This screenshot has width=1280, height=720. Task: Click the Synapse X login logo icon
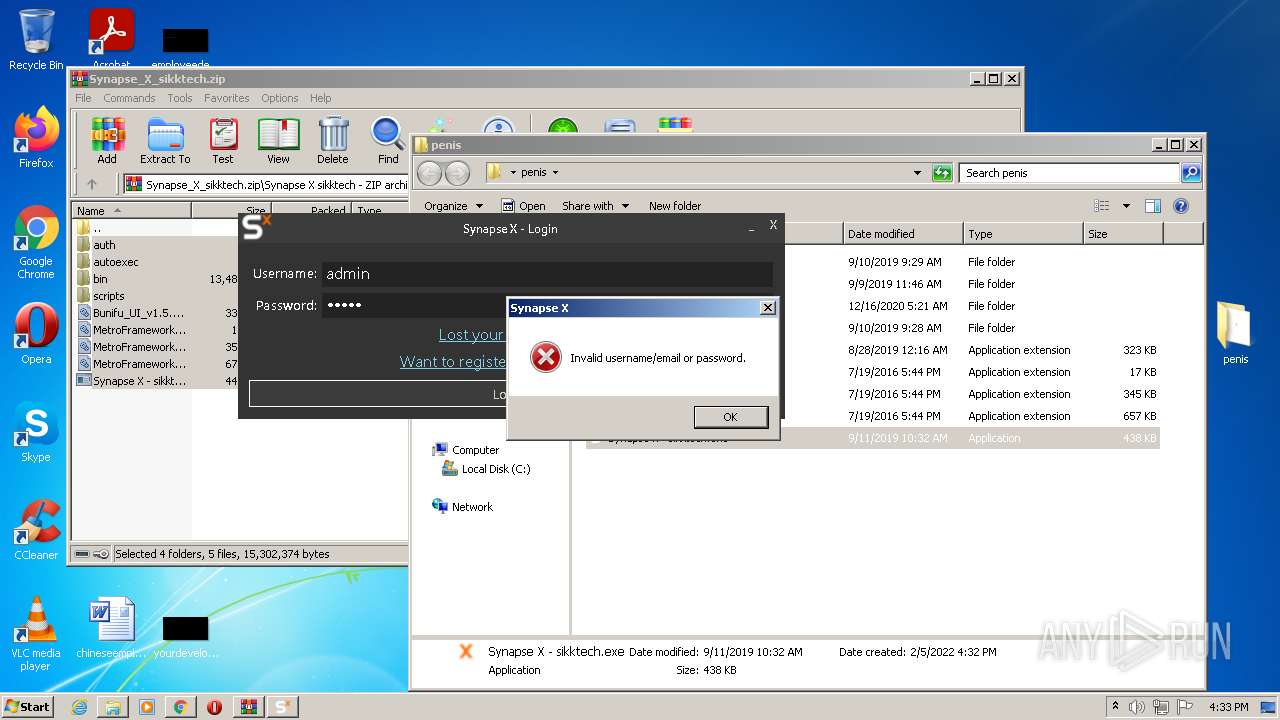[256, 228]
